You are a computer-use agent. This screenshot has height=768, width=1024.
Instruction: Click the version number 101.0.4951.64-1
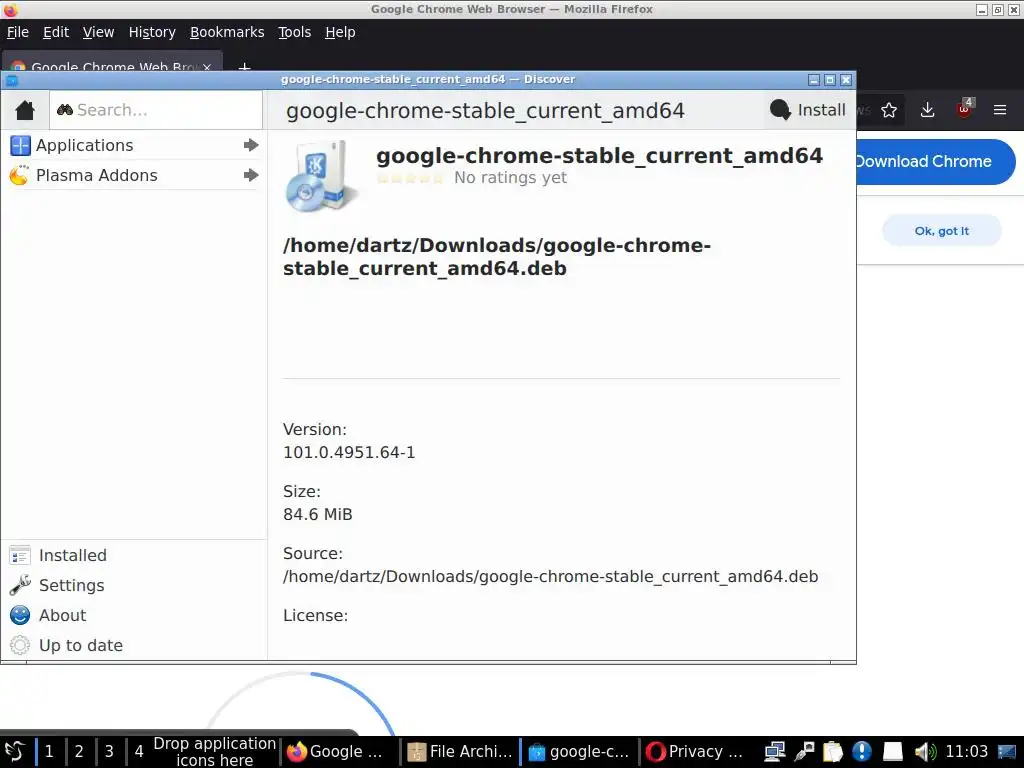point(349,453)
